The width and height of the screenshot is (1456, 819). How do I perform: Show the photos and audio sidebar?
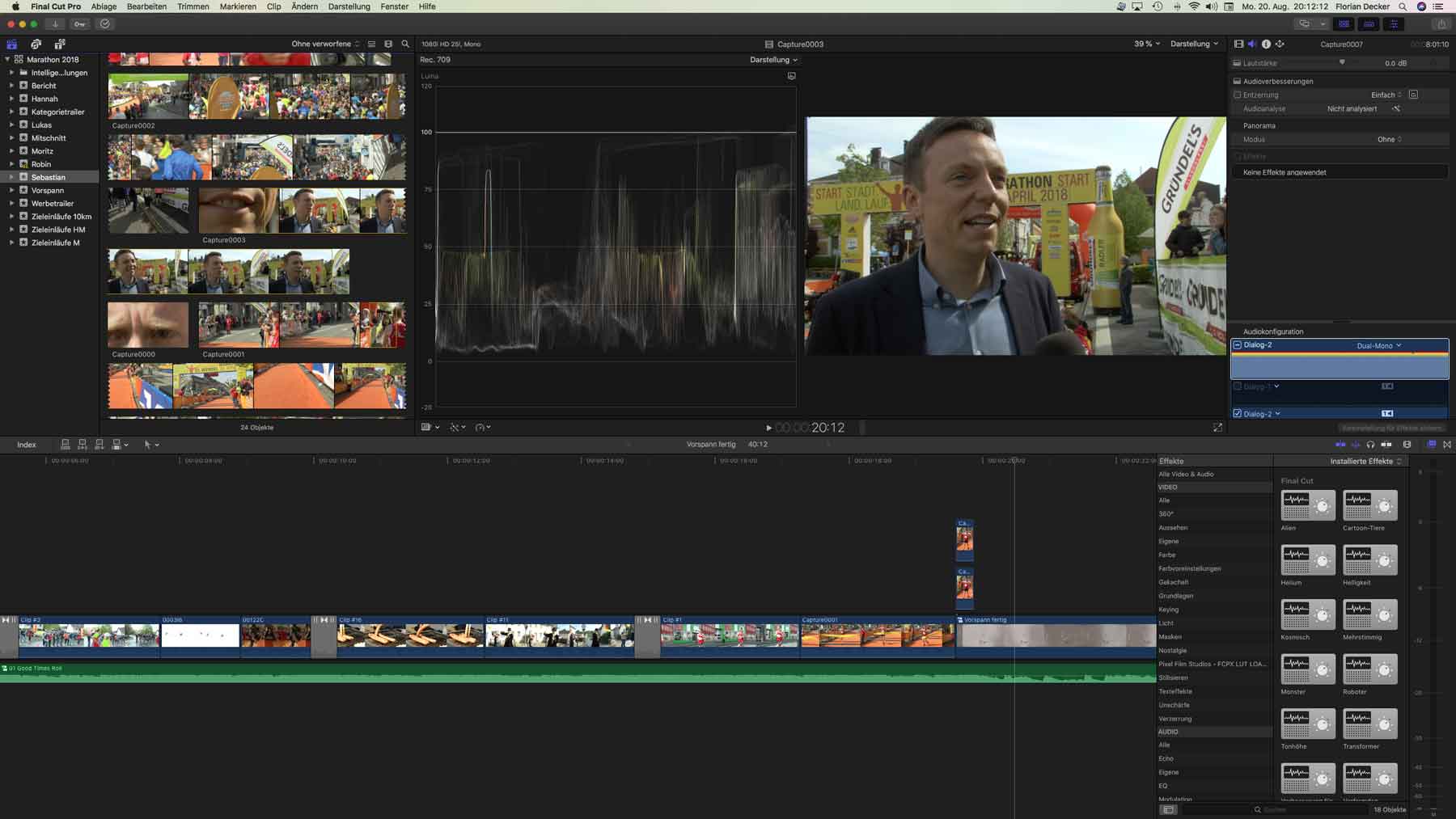36,44
